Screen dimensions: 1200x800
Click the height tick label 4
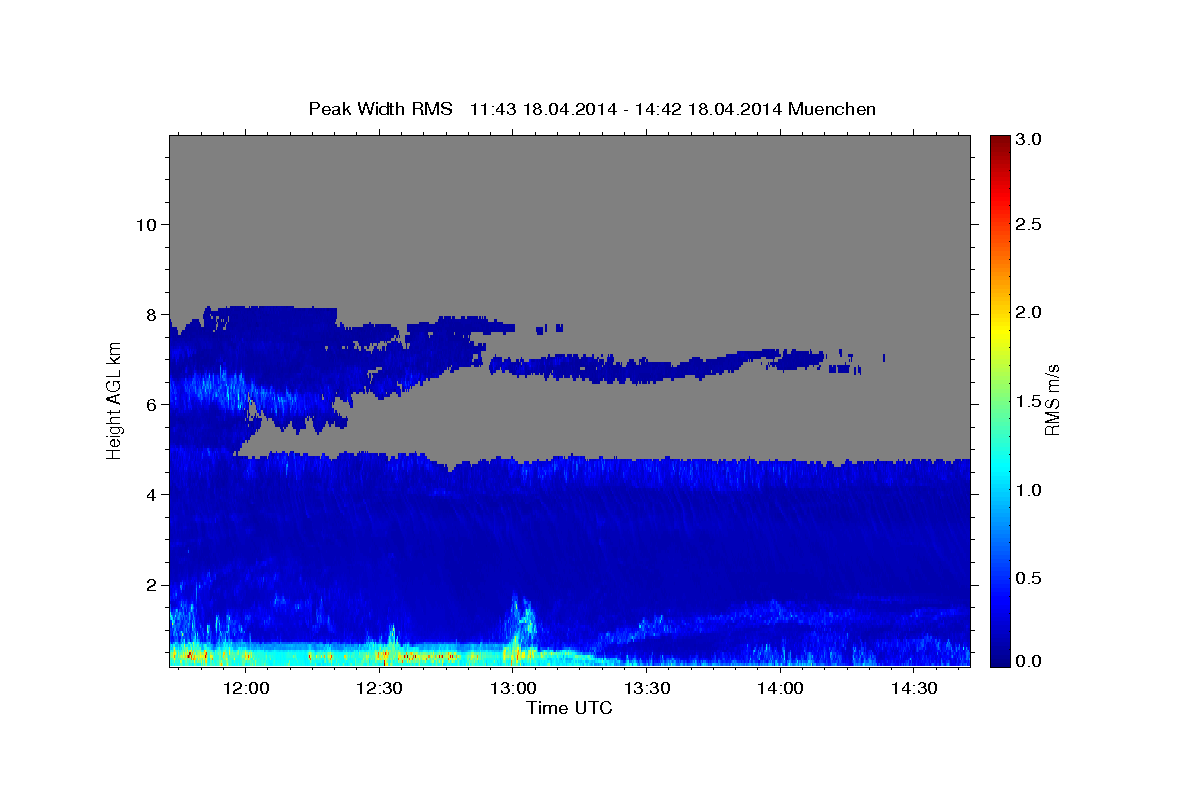click(x=152, y=494)
